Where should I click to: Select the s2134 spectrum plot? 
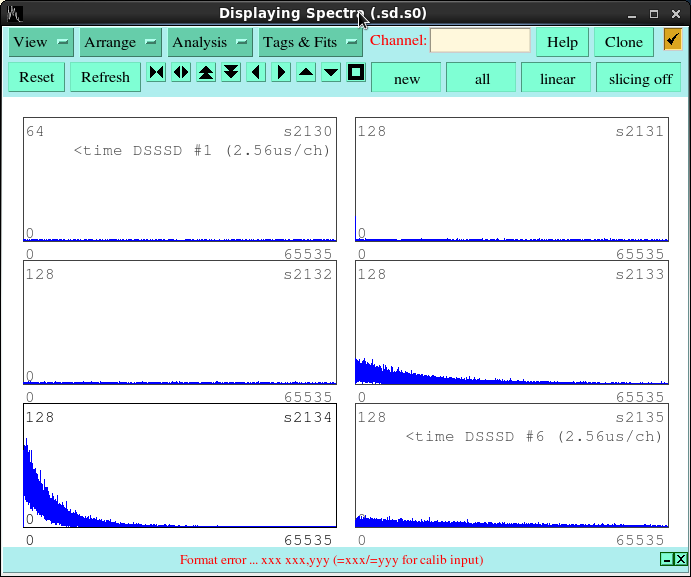pos(180,466)
